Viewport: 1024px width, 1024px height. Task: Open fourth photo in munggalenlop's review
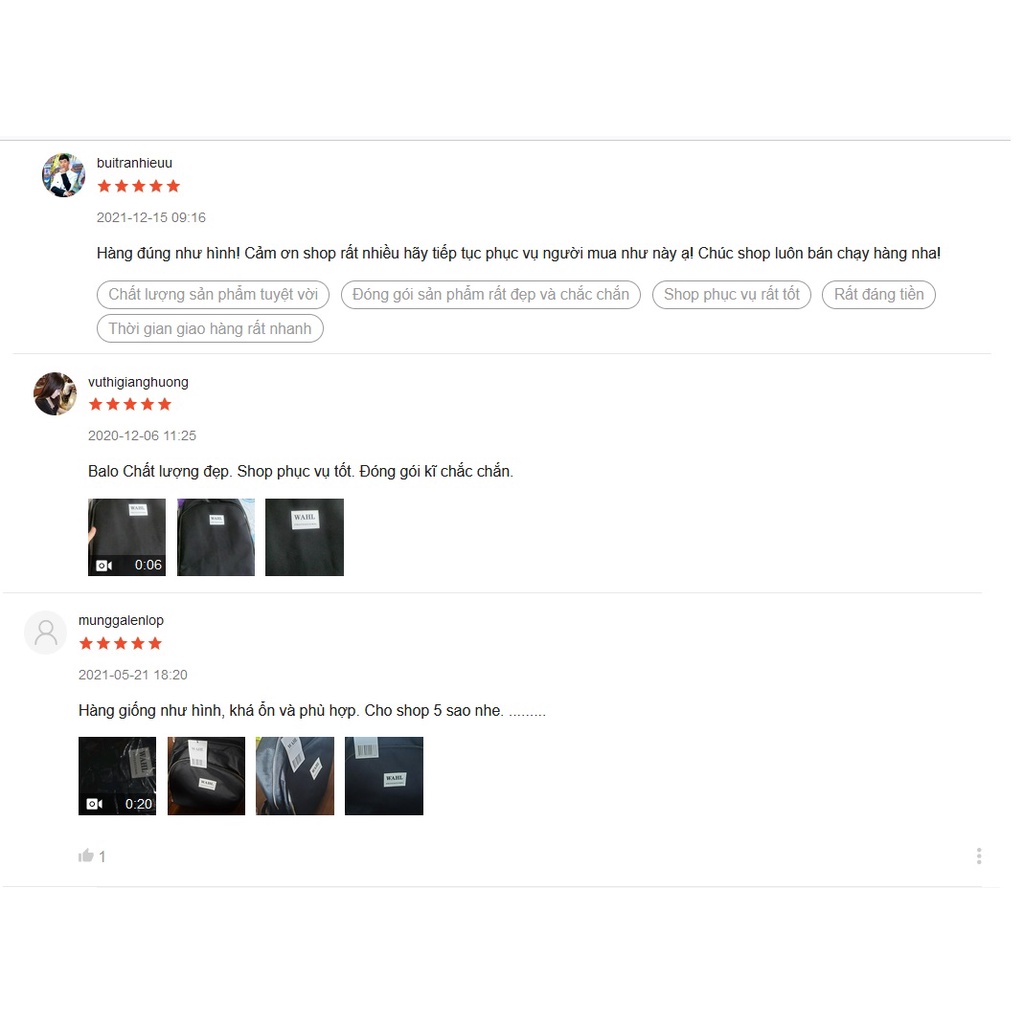(384, 776)
